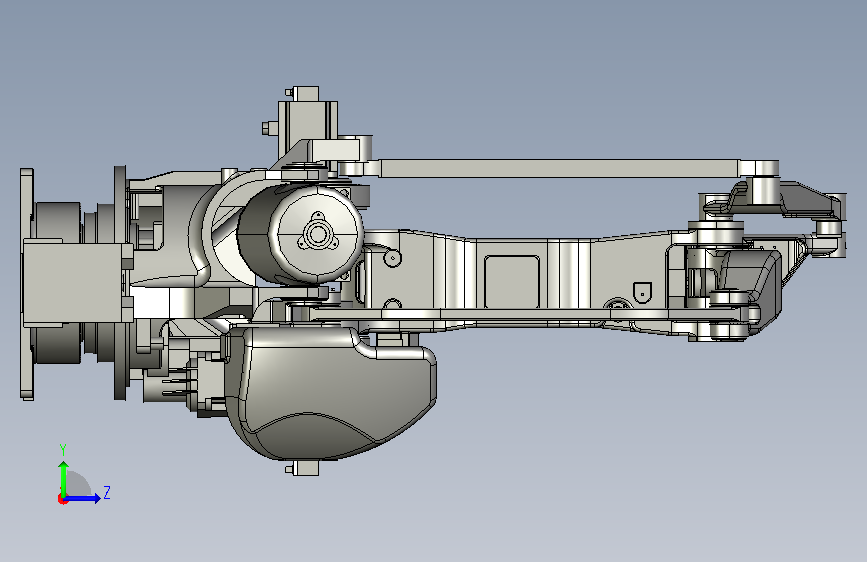This screenshot has width=867, height=562.
Task: Click the 'Y' axis label
Action: click(63, 450)
